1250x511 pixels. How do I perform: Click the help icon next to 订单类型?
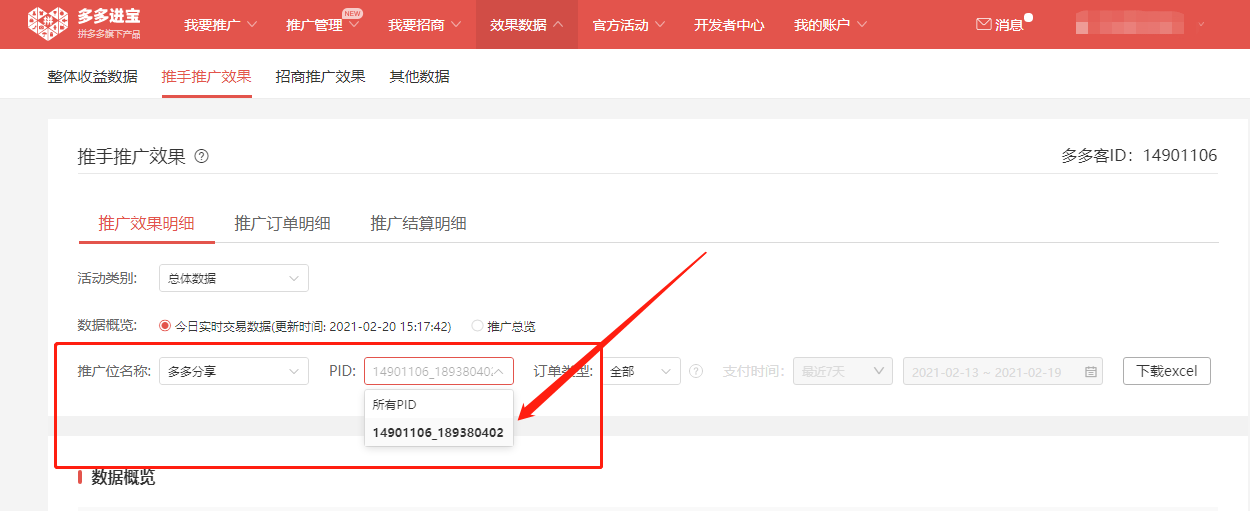[696, 371]
